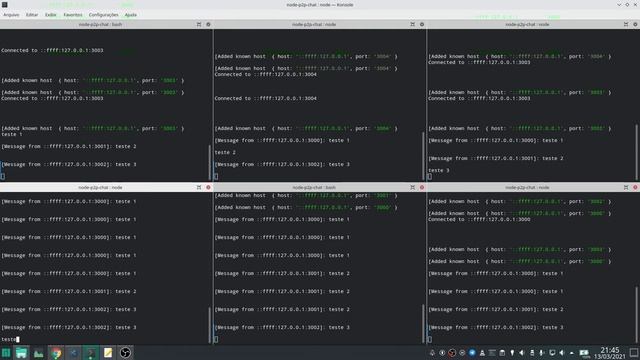The width and height of the screenshot is (640, 360).
Task: Expand hidden system tray icons arrow
Action: pos(571,353)
